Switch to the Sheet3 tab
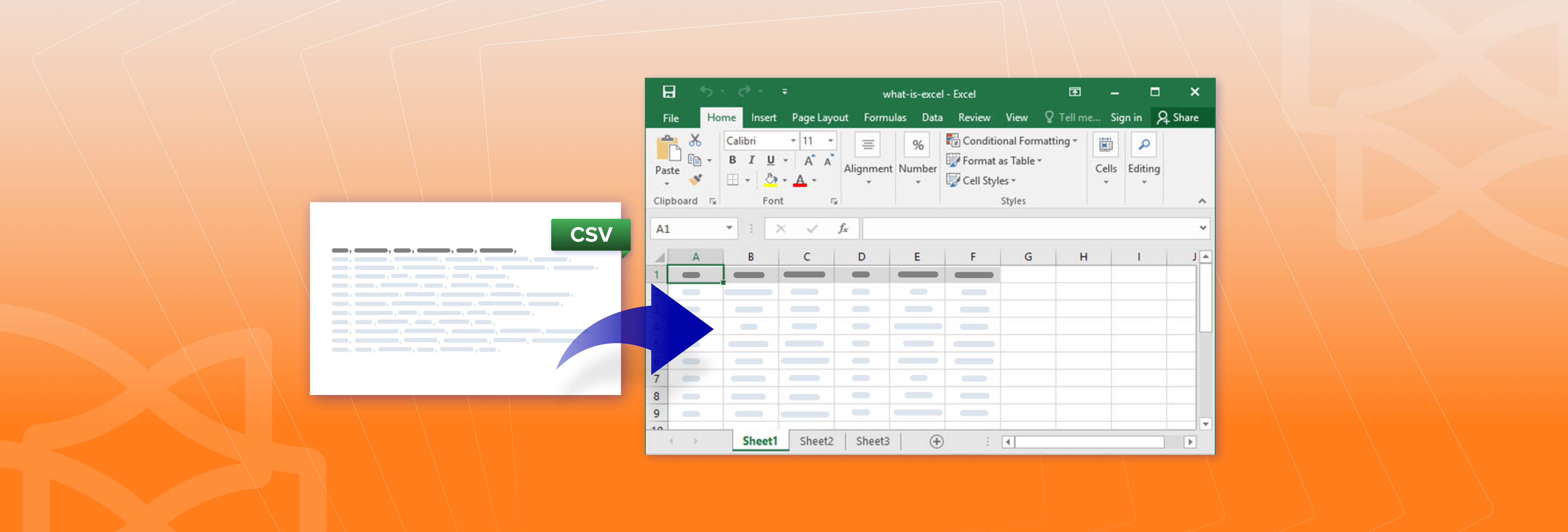The height and width of the screenshot is (532, 1568). 872,440
